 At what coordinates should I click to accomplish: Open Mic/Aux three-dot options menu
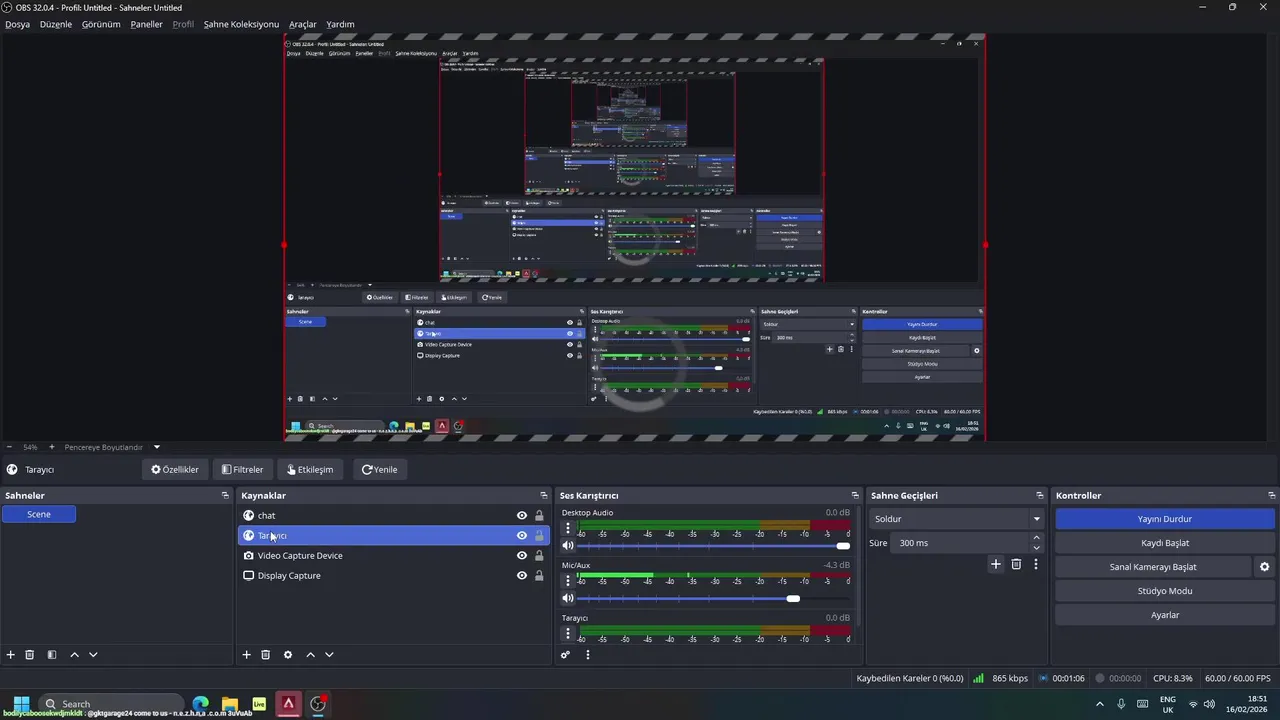568,581
